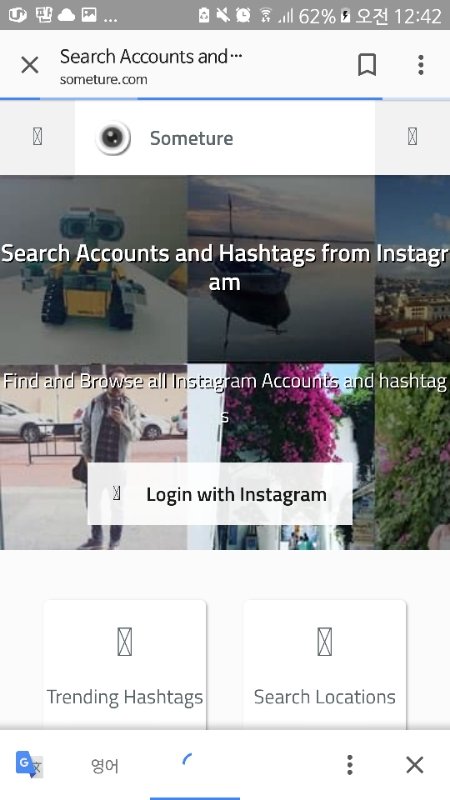
Task: Tap the battery status indicator
Action: [x=345, y=16]
